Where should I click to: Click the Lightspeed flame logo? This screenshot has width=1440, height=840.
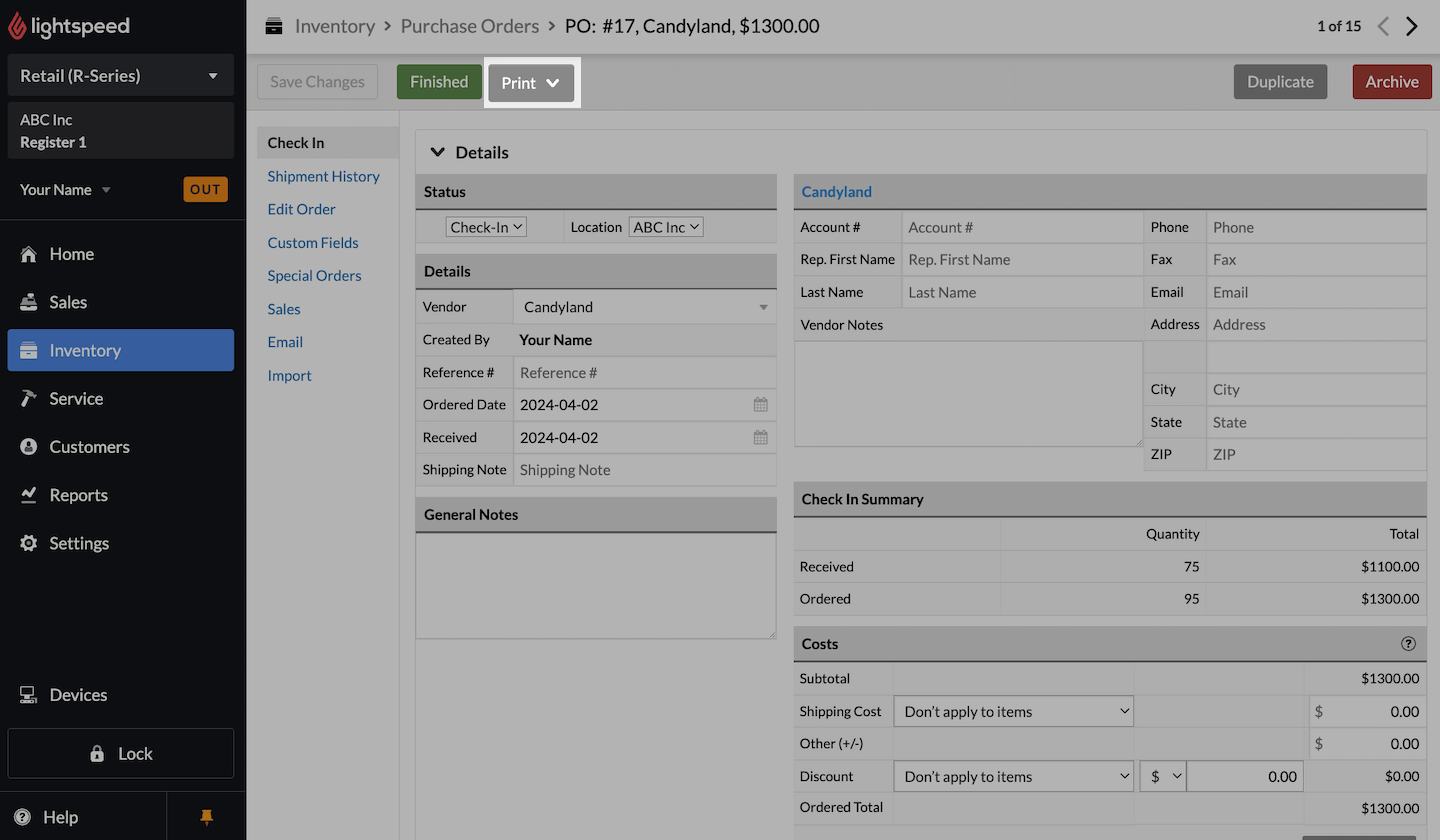coord(17,27)
